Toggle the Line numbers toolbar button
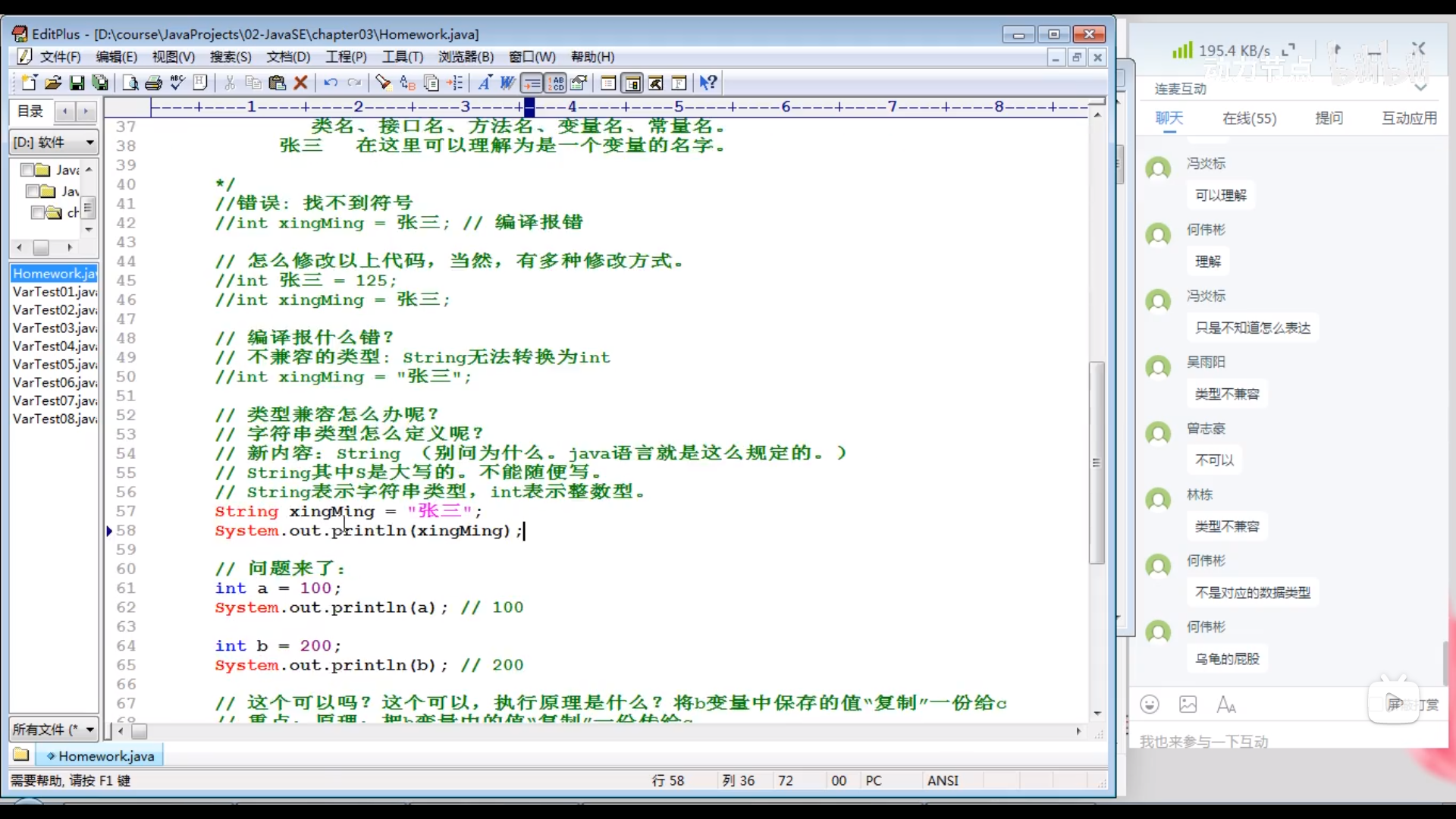The image size is (1456, 819). click(557, 83)
